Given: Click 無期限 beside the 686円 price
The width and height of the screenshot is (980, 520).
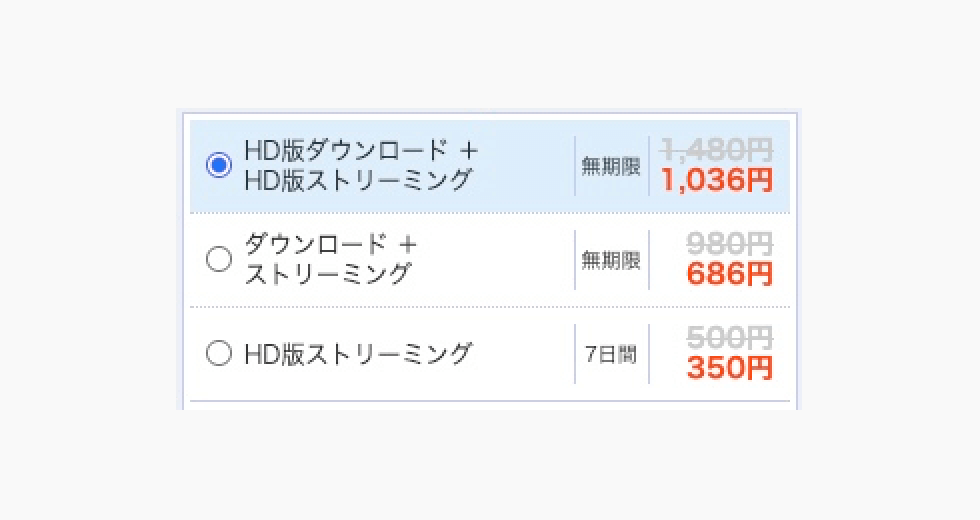Looking at the screenshot, I should [611, 260].
